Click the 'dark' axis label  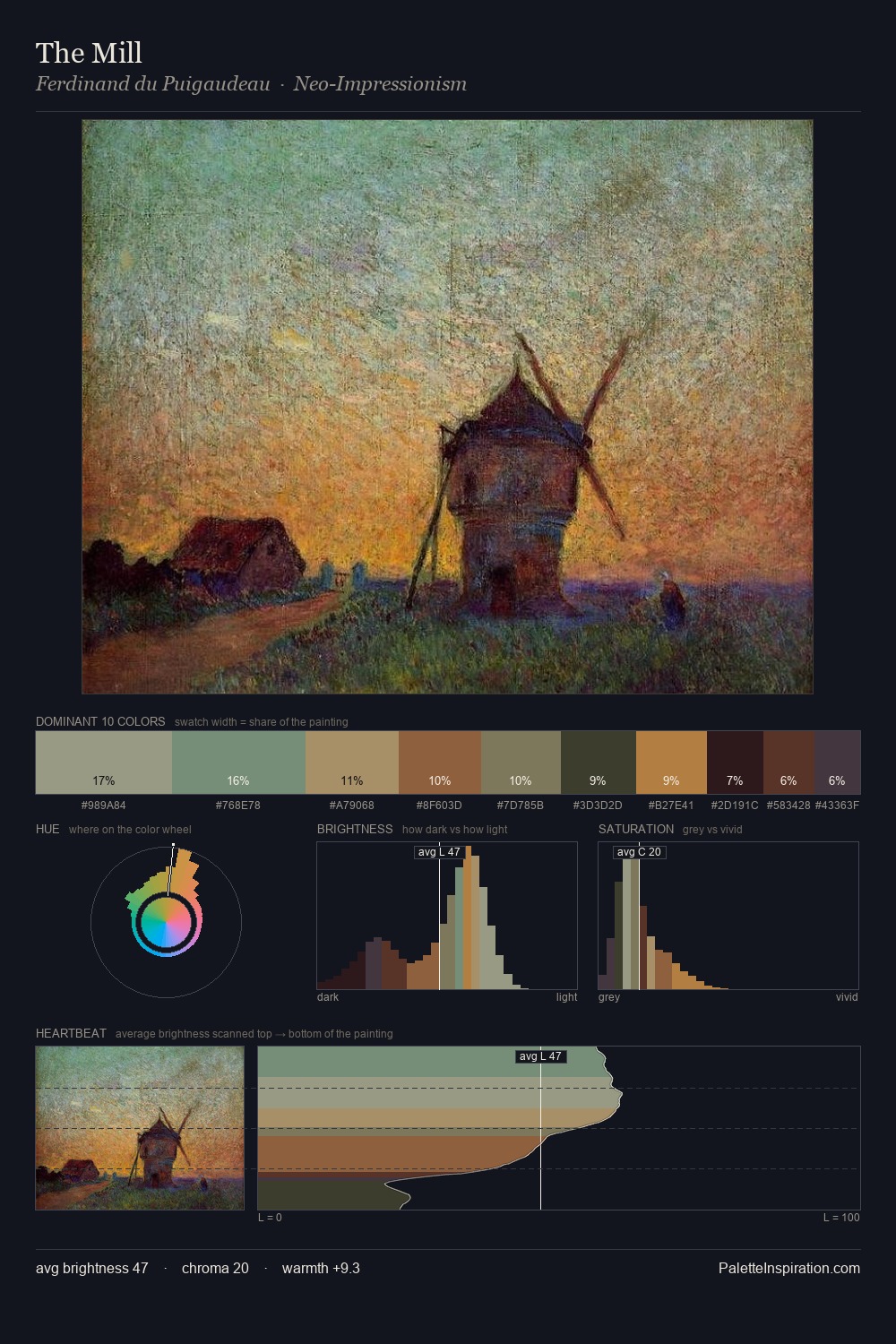(x=328, y=997)
